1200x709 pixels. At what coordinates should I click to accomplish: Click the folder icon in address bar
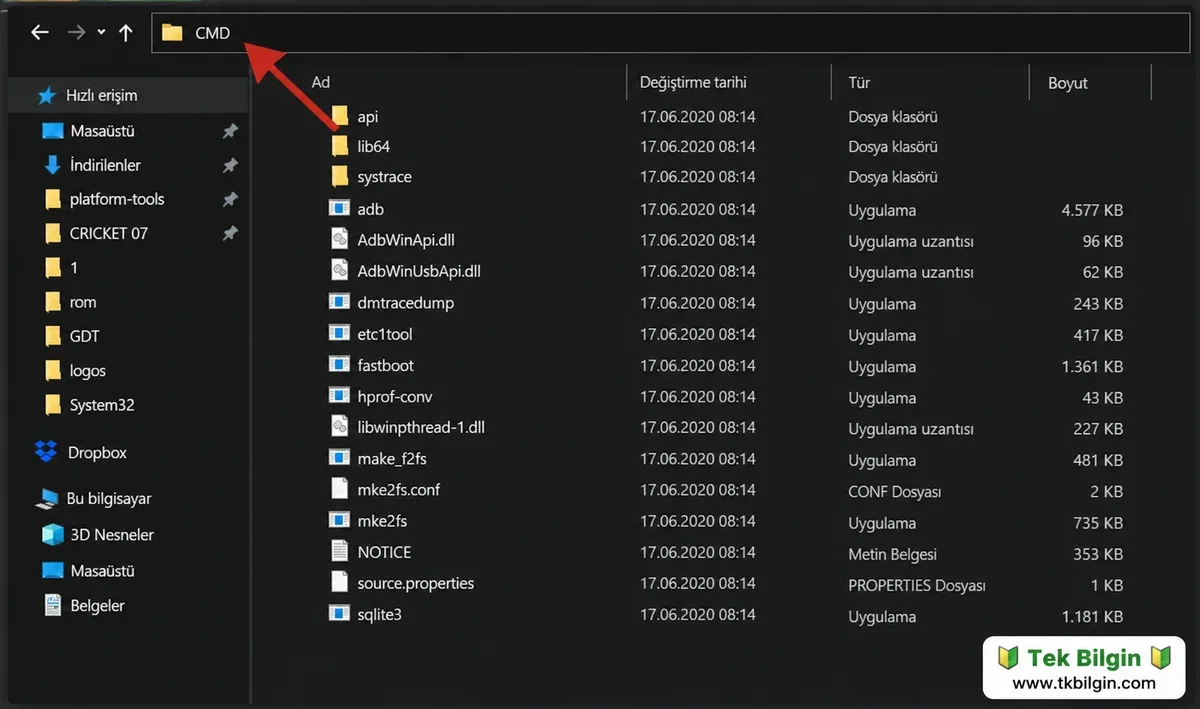172,33
